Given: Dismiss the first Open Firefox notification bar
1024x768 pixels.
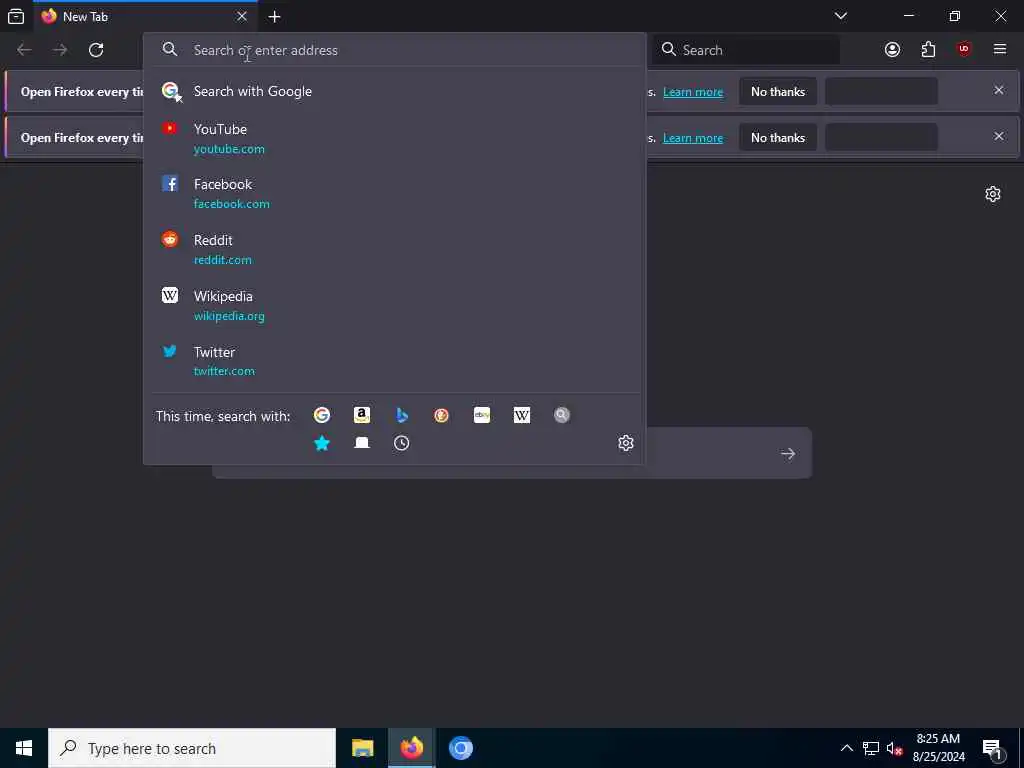Looking at the screenshot, I should tap(999, 90).
